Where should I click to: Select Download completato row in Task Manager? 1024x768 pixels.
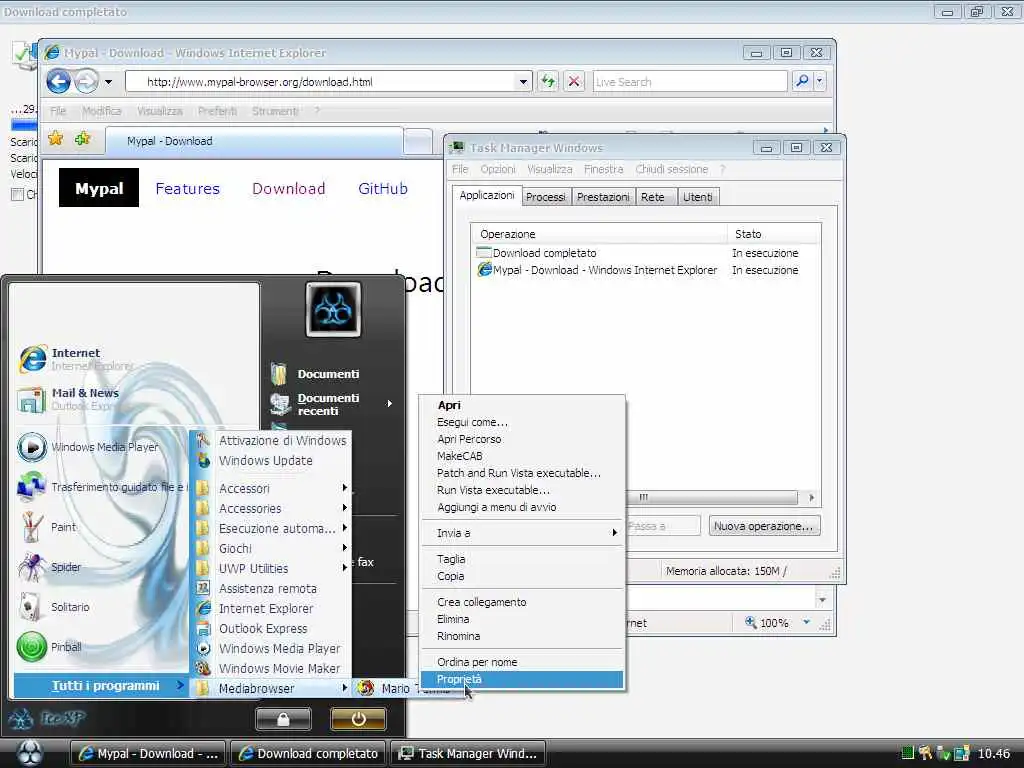click(645, 253)
